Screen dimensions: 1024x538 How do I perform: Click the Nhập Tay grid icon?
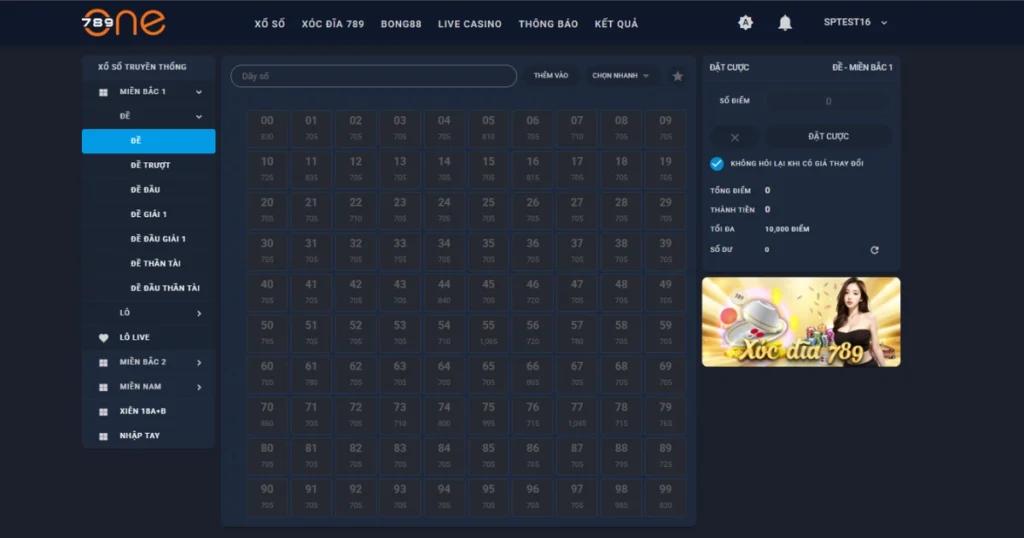point(103,436)
